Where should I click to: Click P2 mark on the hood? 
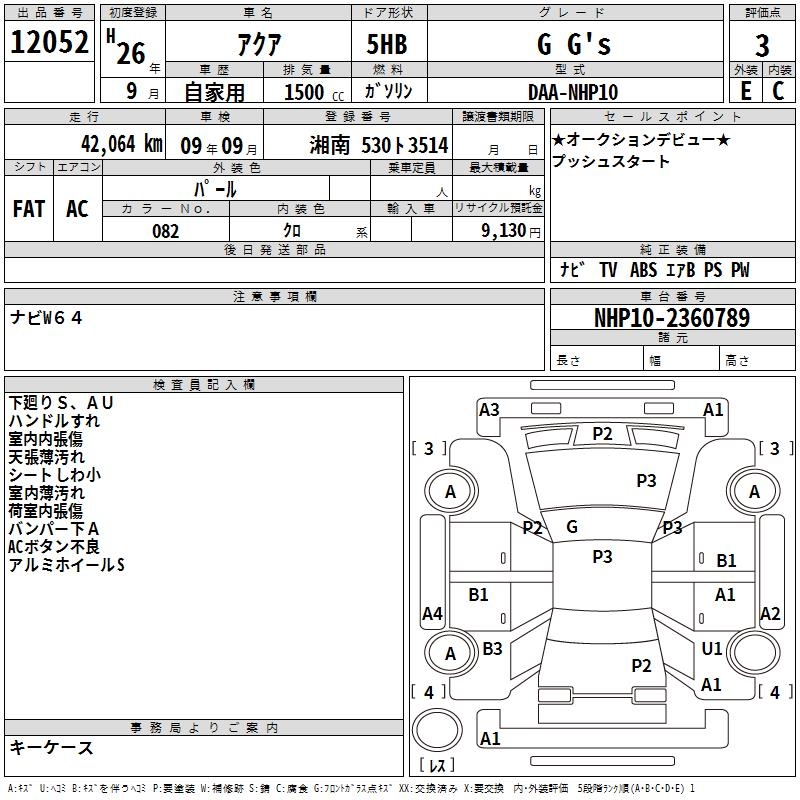(x=602, y=434)
